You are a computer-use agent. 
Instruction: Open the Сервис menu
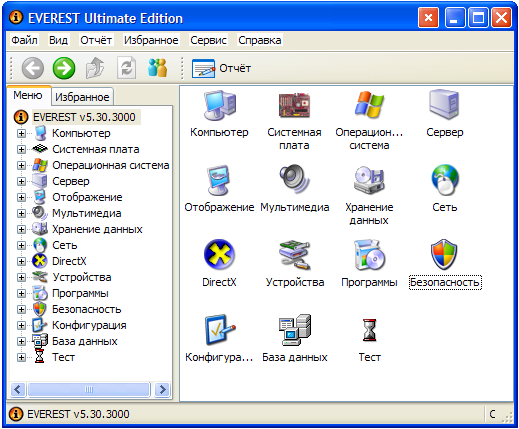pyautogui.click(x=208, y=40)
